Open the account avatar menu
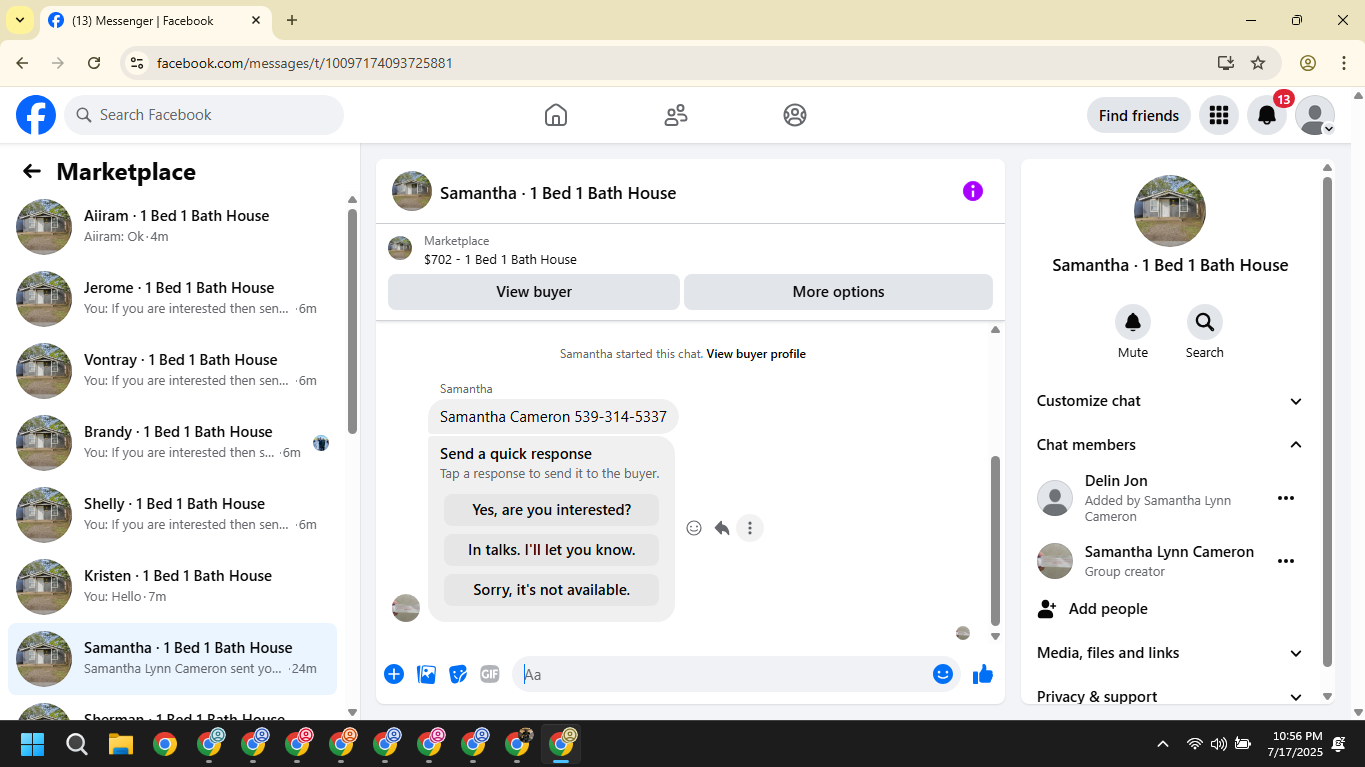This screenshot has height=767, width=1365. [x=1315, y=115]
